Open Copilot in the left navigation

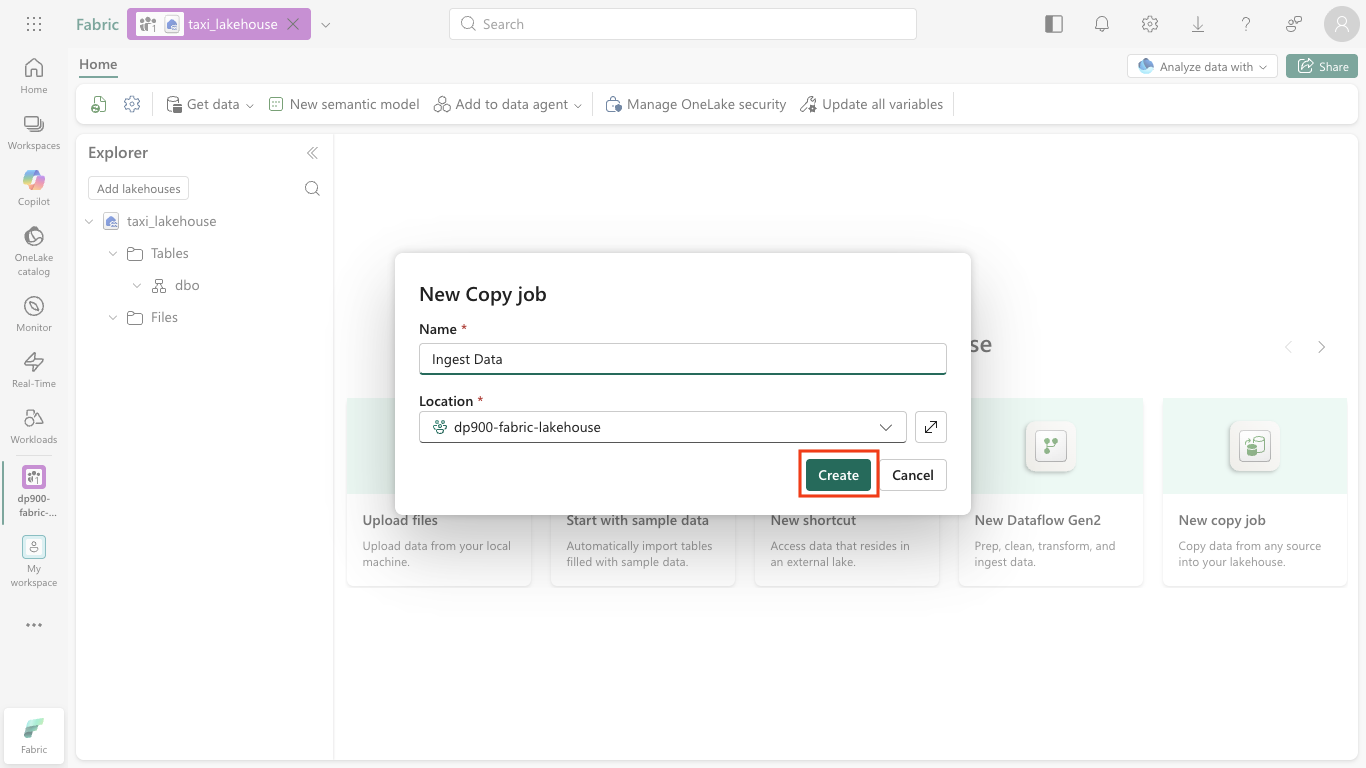tap(34, 187)
